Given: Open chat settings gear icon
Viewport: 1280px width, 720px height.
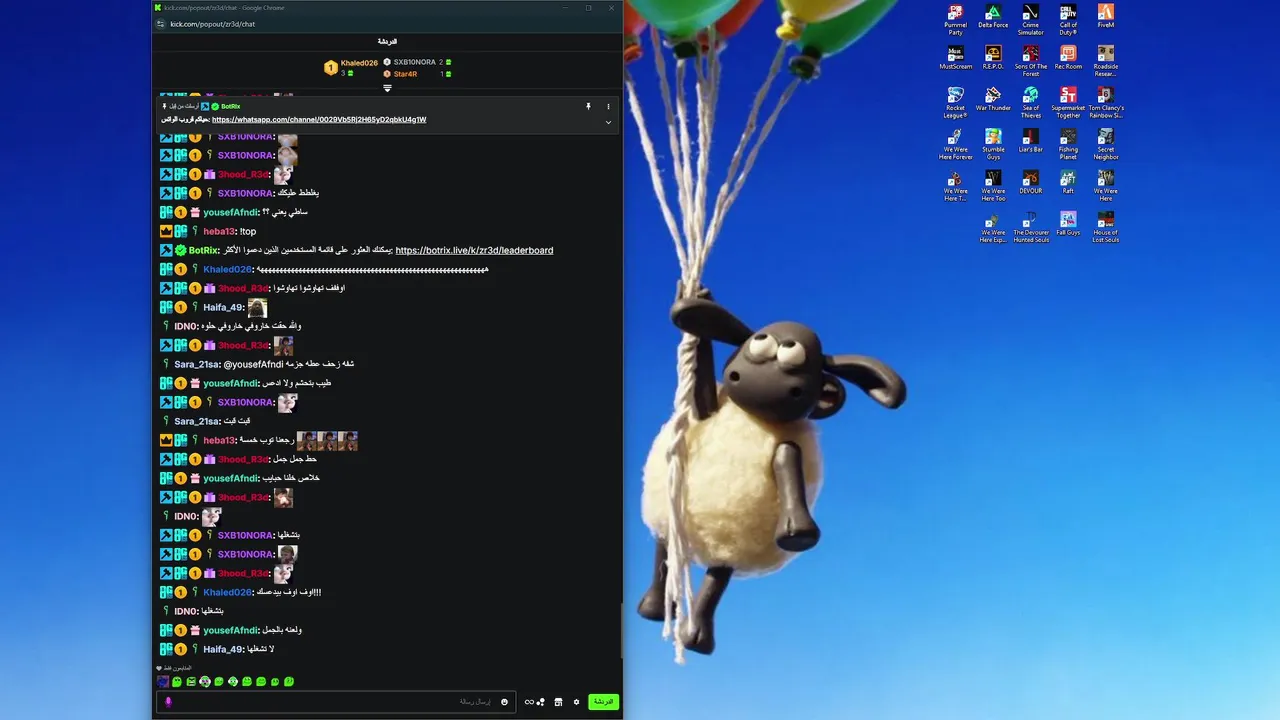Looking at the screenshot, I should click(576, 702).
